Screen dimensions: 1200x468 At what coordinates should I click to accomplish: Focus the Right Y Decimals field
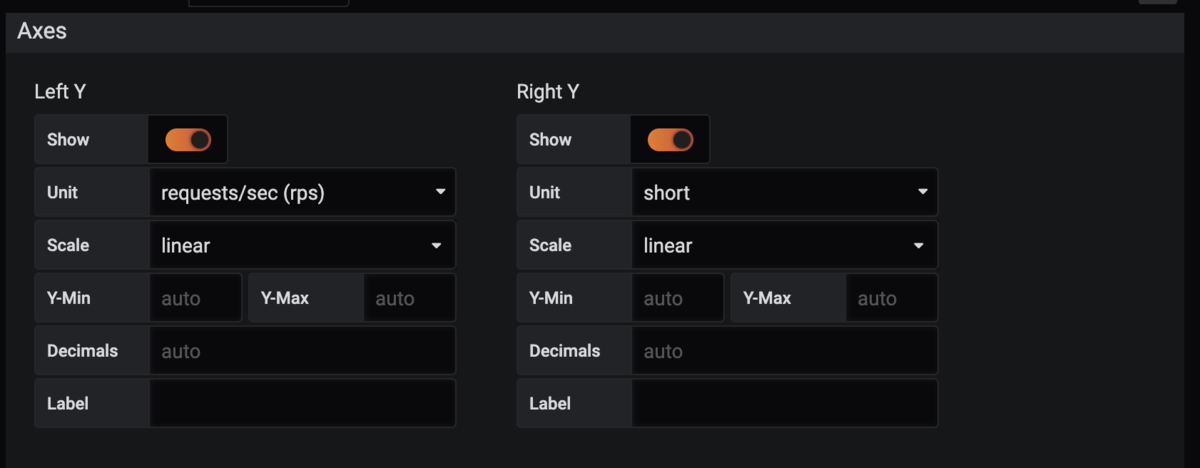[x=784, y=351]
